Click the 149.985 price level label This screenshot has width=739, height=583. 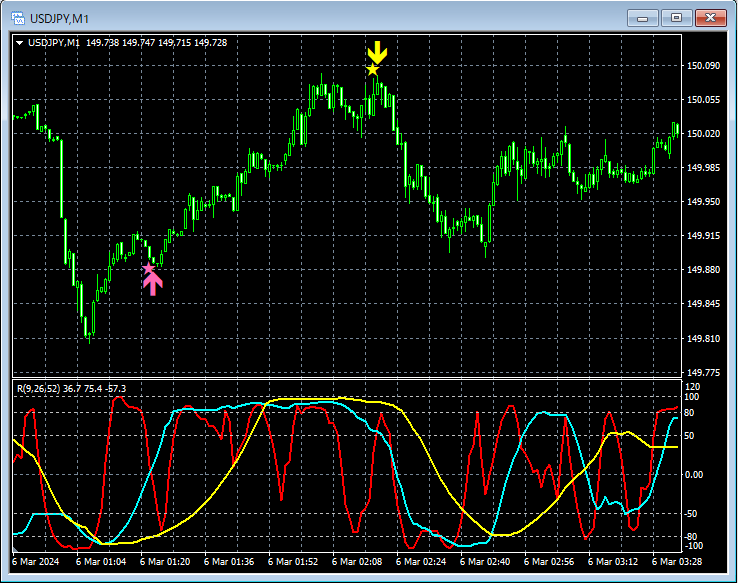click(703, 168)
